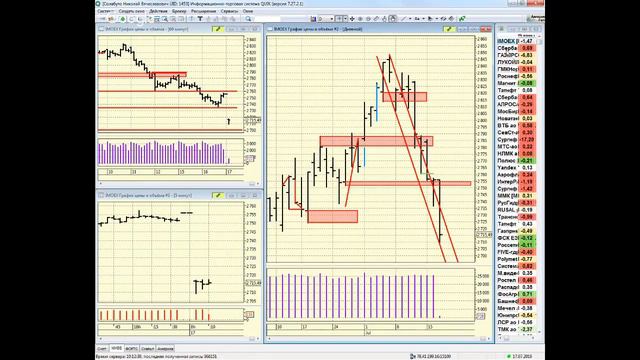Viewport: 640px width, 360px height.
Task: Expand the line tool dropdown arrow
Action: coord(410,19)
